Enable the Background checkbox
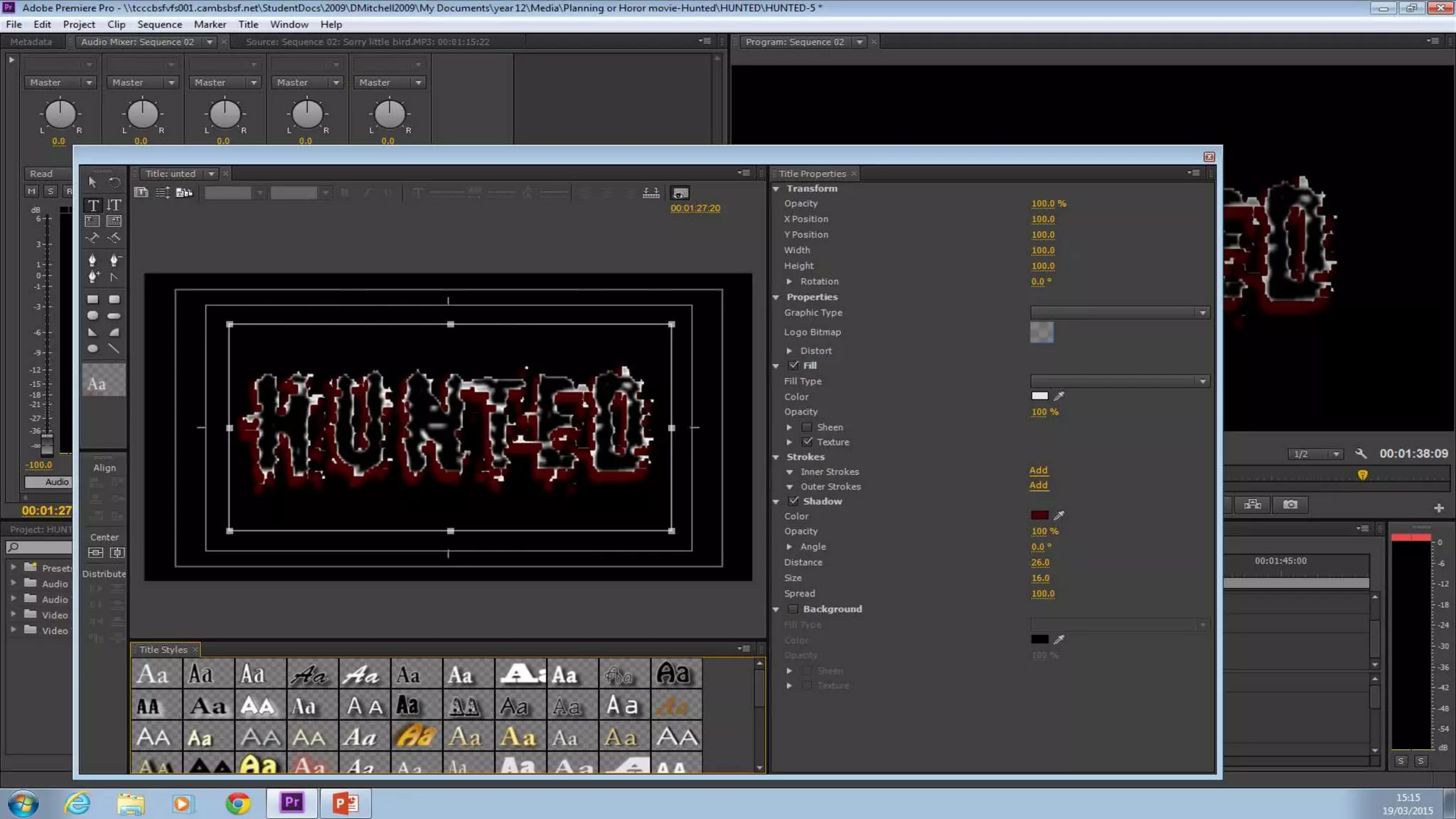 [793, 609]
